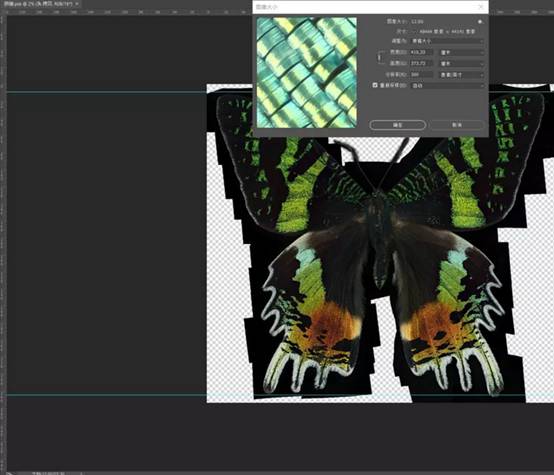Close the Image Size dialog with X icon
Viewport: 554px width, 475px height.
tap(481, 7)
